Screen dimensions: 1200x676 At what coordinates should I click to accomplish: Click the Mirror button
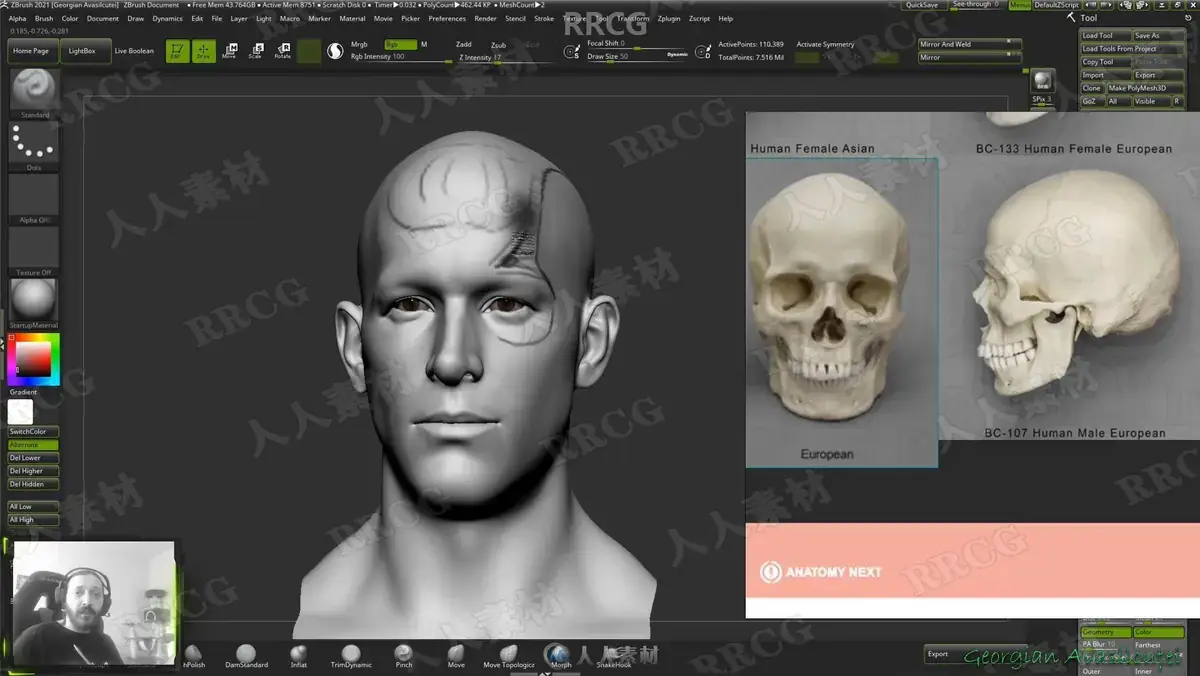coord(969,57)
